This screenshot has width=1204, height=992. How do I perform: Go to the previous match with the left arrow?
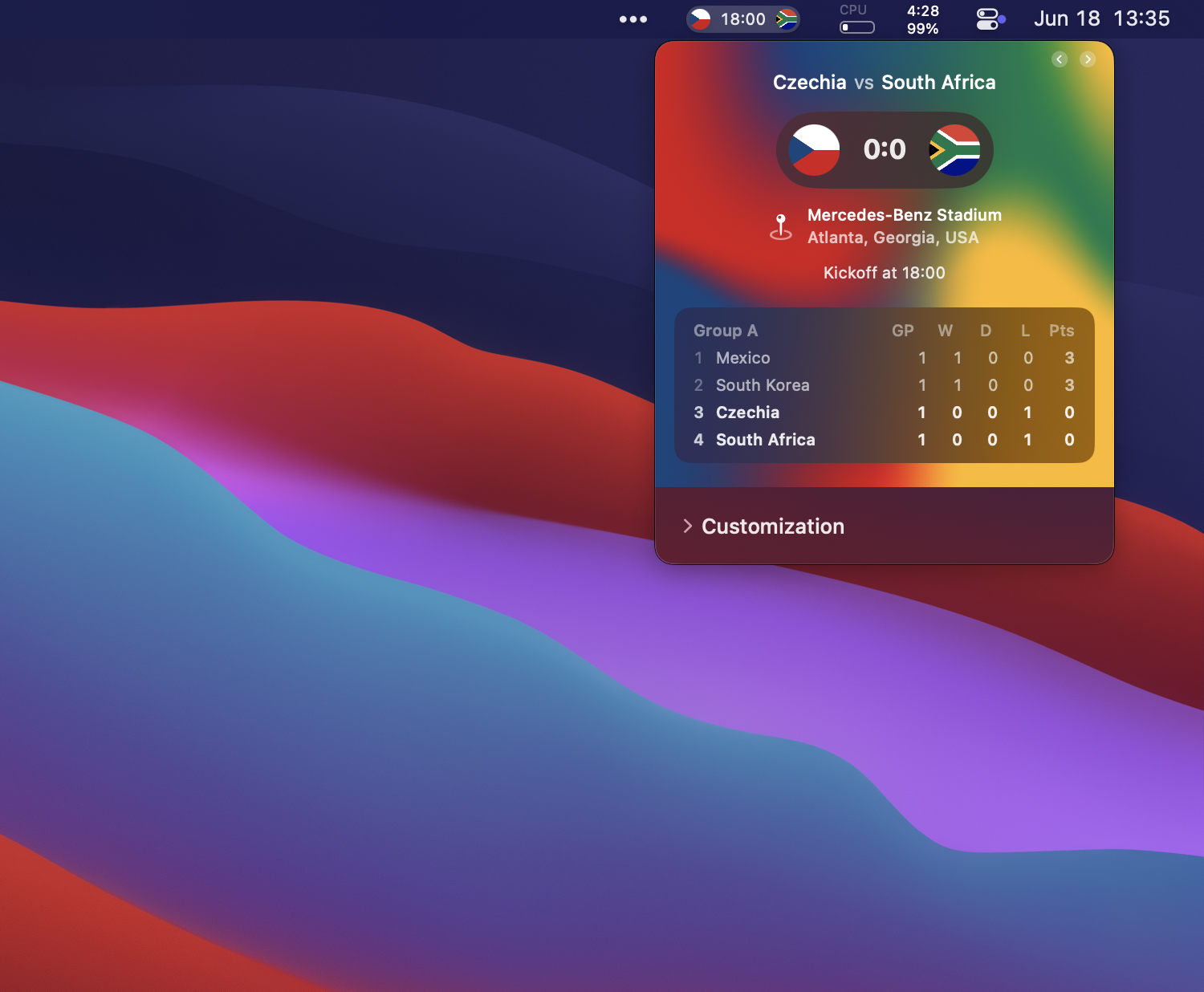coord(1060,59)
